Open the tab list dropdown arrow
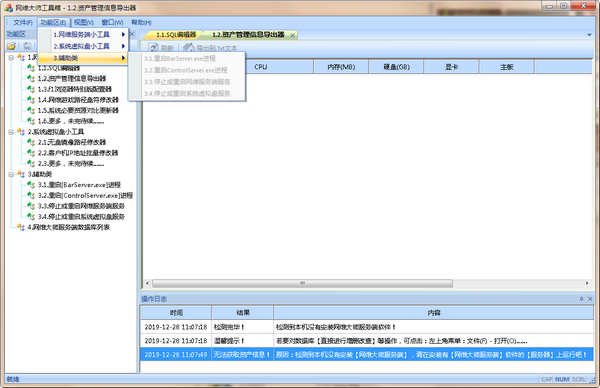Screen dimensions: 600x388 click(589, 35)
